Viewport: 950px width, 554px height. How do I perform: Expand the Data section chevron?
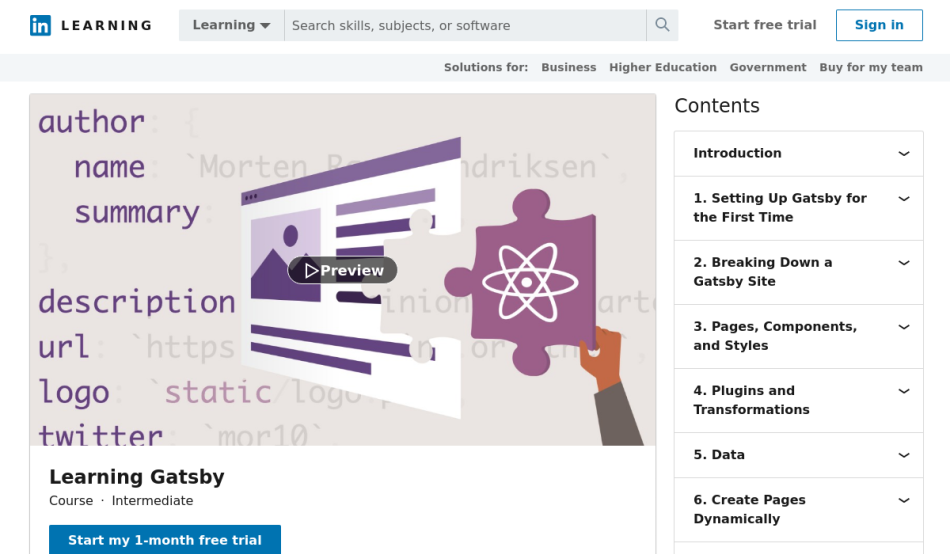pos(904,455)
